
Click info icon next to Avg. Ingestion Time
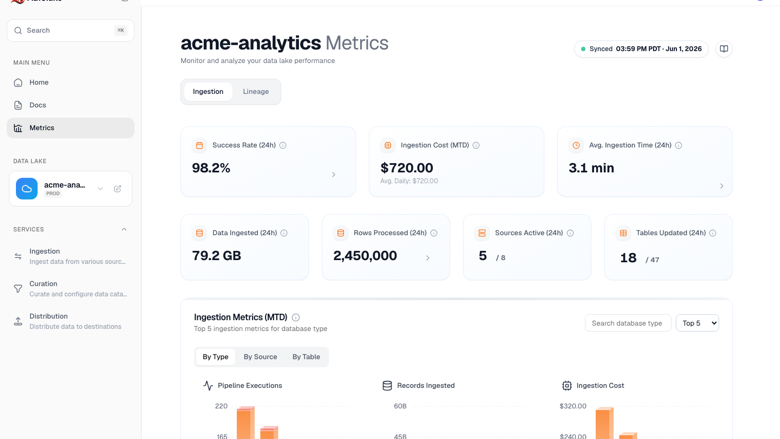[679, 145]
